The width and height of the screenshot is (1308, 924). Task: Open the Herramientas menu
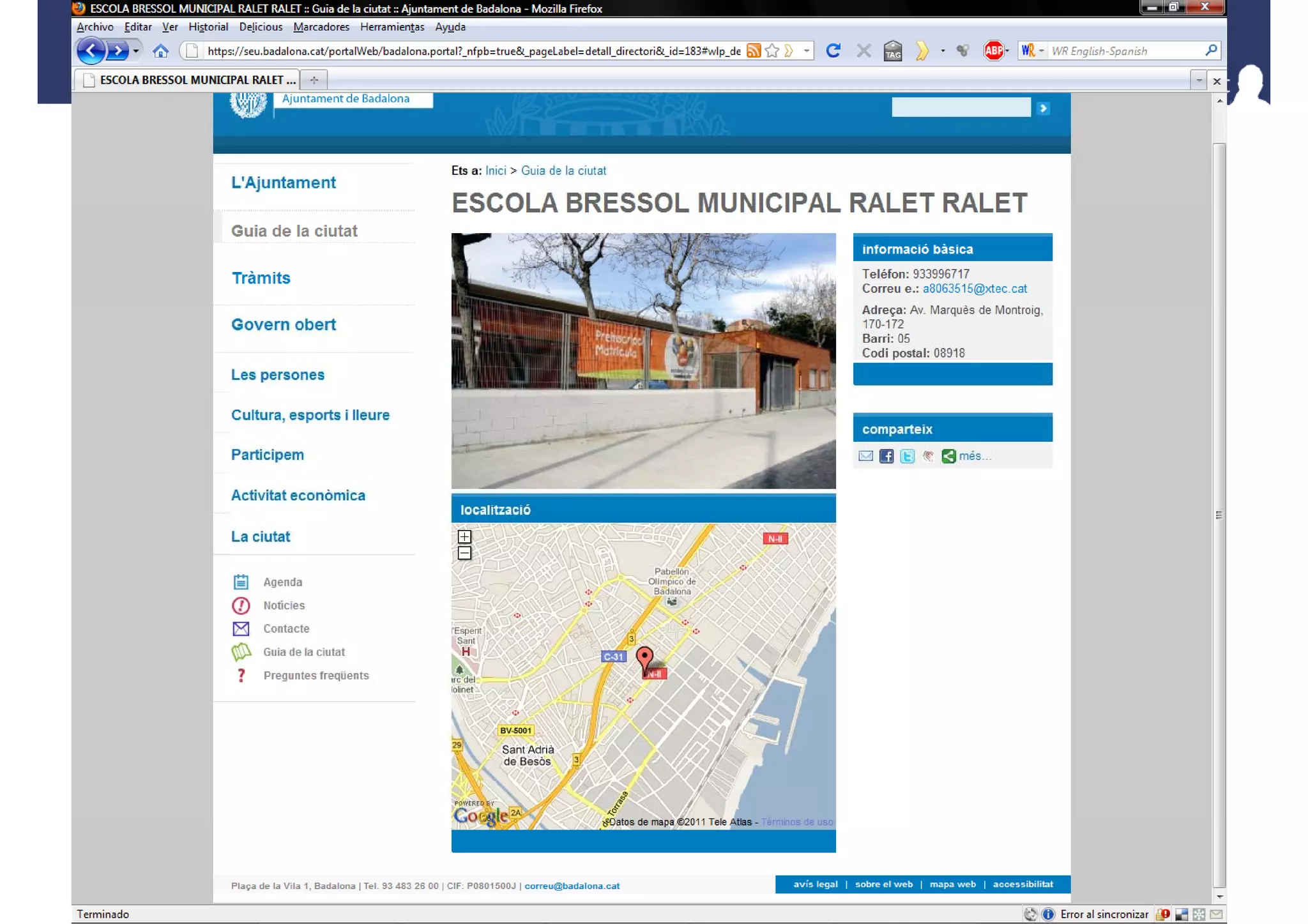coord(392,27)
